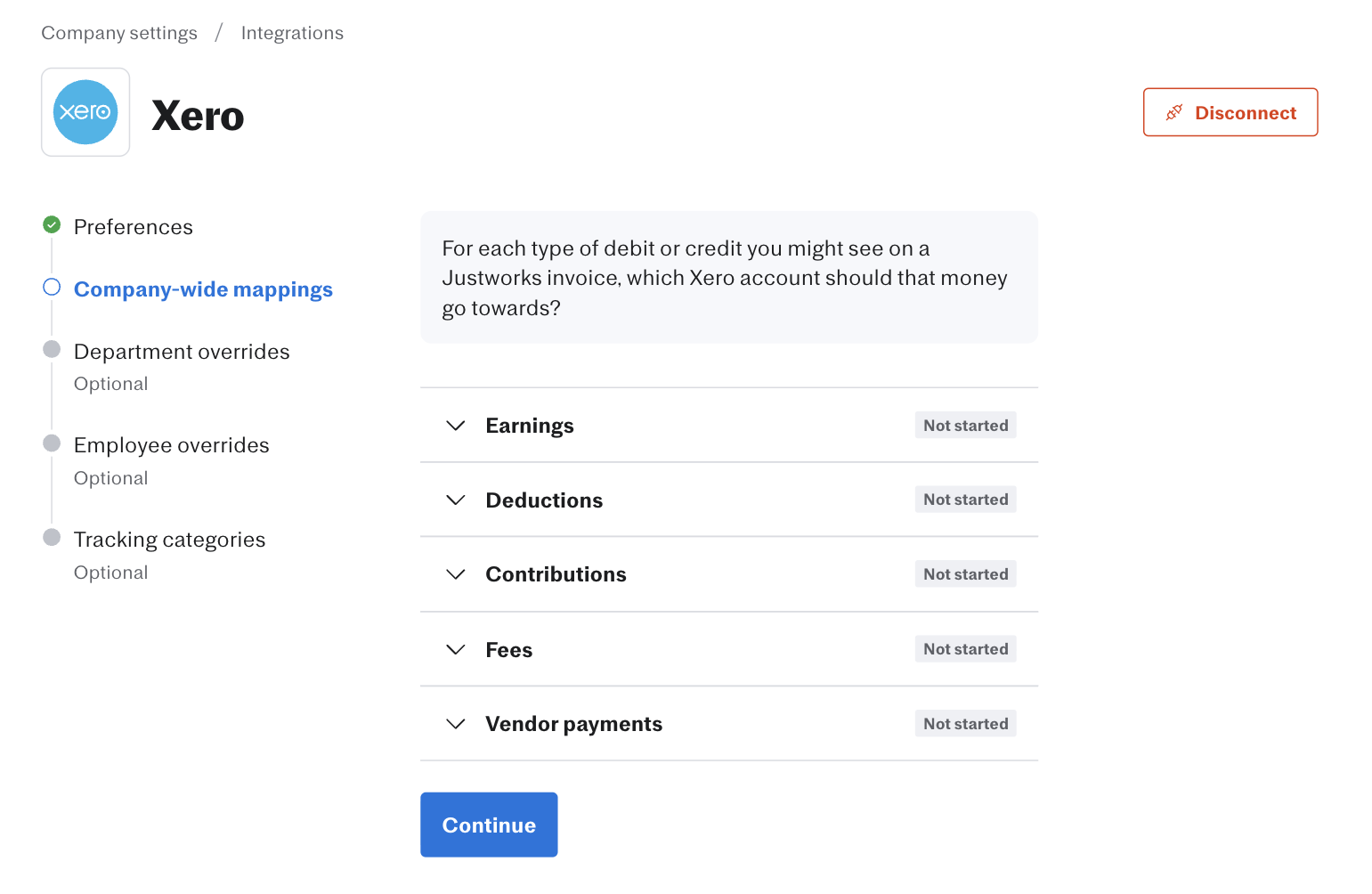
Task: Click the Fees section title
Action: pyautogui.click(x=509, y=650)
